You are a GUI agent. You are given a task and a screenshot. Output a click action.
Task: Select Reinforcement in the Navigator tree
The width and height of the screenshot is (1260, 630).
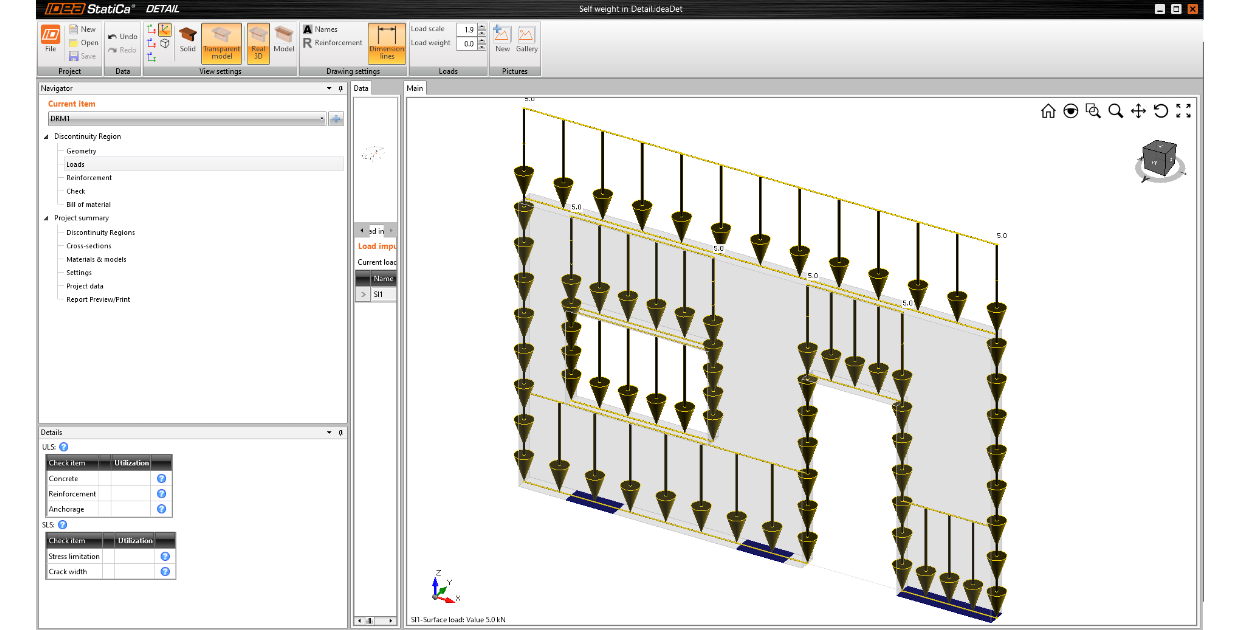click(x=89, y=178)
